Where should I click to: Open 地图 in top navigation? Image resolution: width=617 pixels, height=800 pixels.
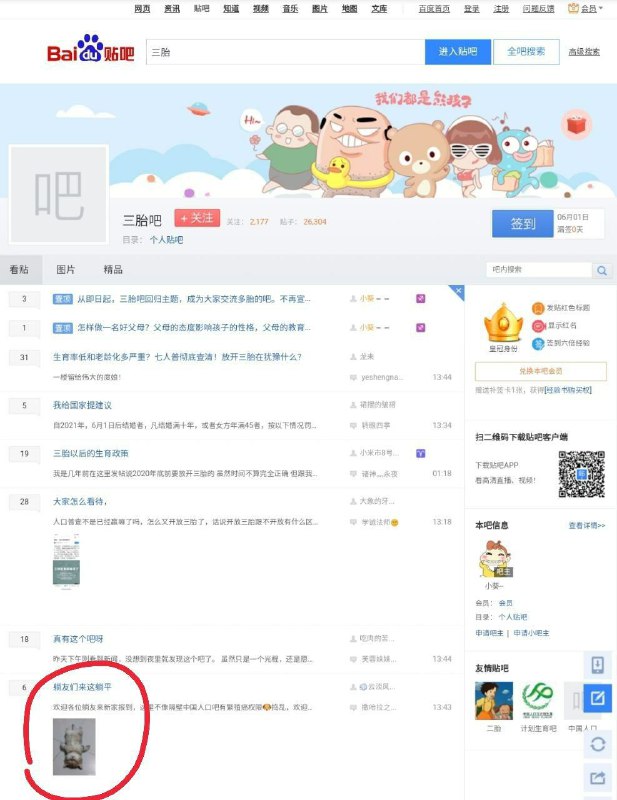(350, 8)
